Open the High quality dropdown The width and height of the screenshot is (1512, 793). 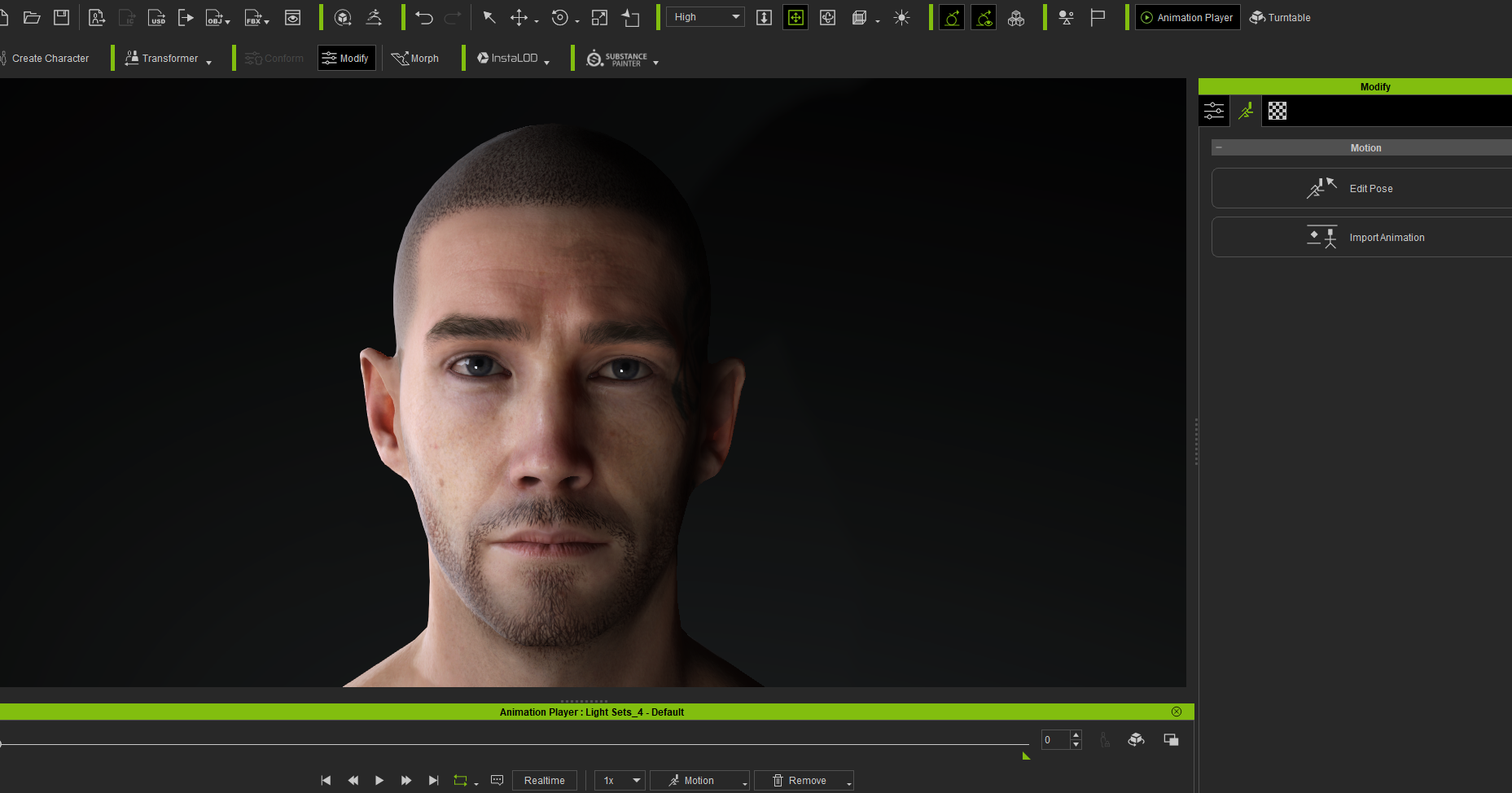[x=705, y=17]
